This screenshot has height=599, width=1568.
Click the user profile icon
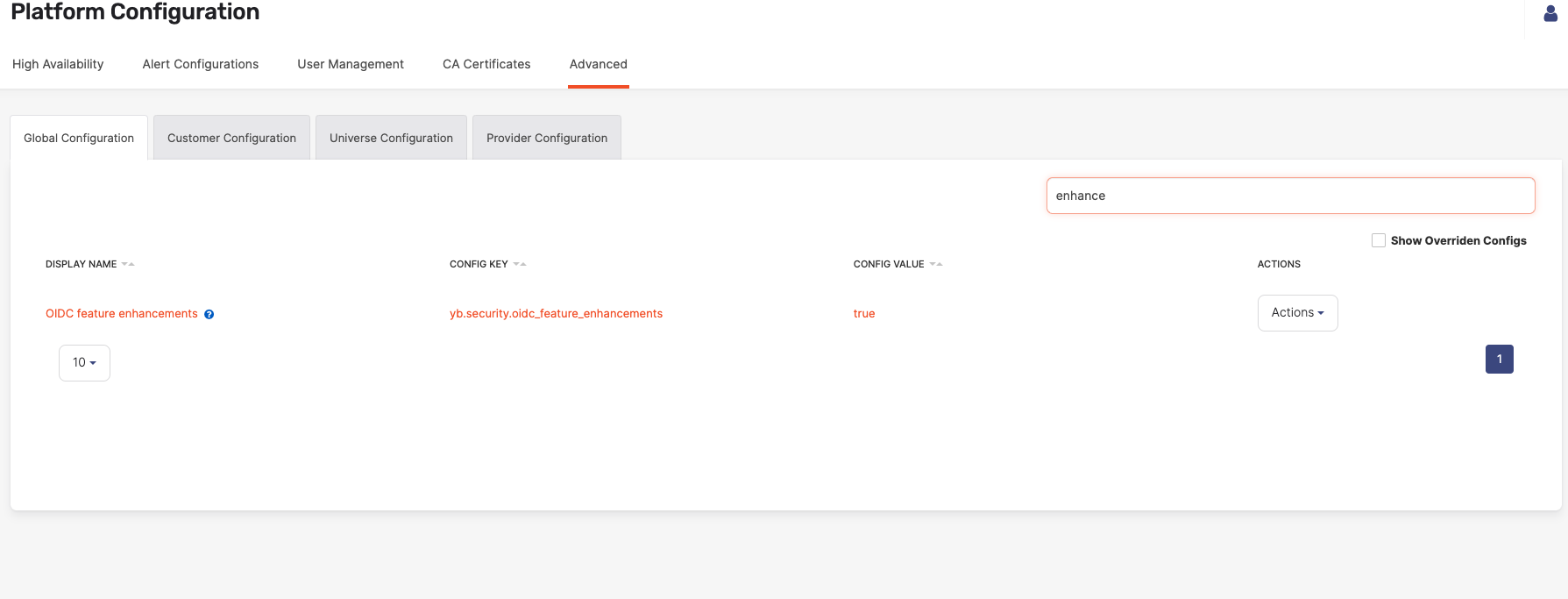1550,13
